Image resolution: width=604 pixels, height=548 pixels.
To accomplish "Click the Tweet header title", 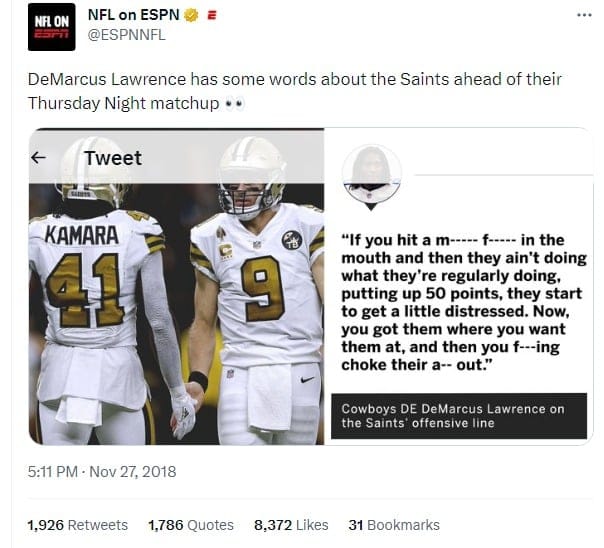I will (x=113, y=158).
